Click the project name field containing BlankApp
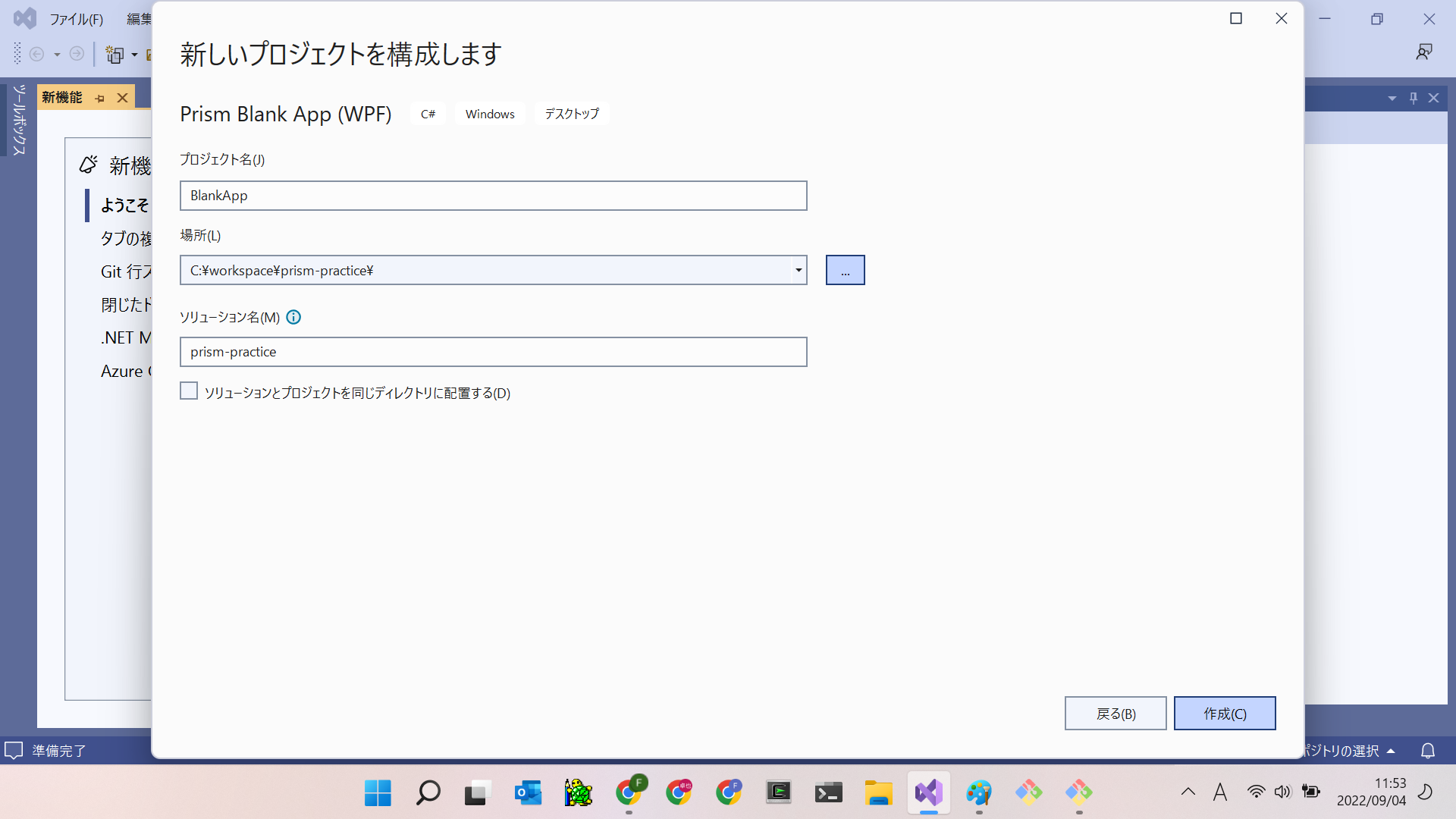The height and width of the screenshot is (819, 1456). 493,196
